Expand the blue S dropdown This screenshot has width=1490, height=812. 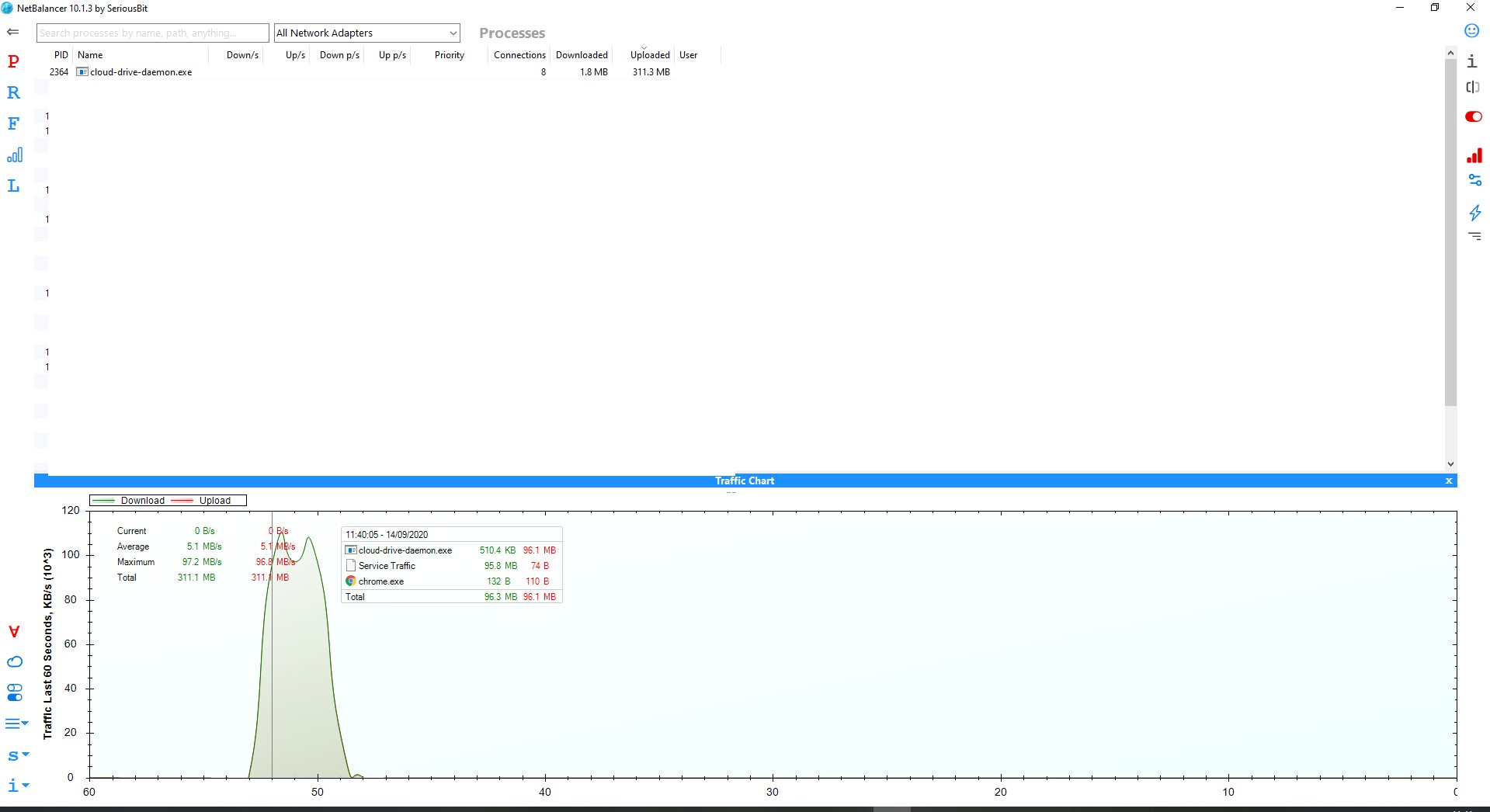17,755
